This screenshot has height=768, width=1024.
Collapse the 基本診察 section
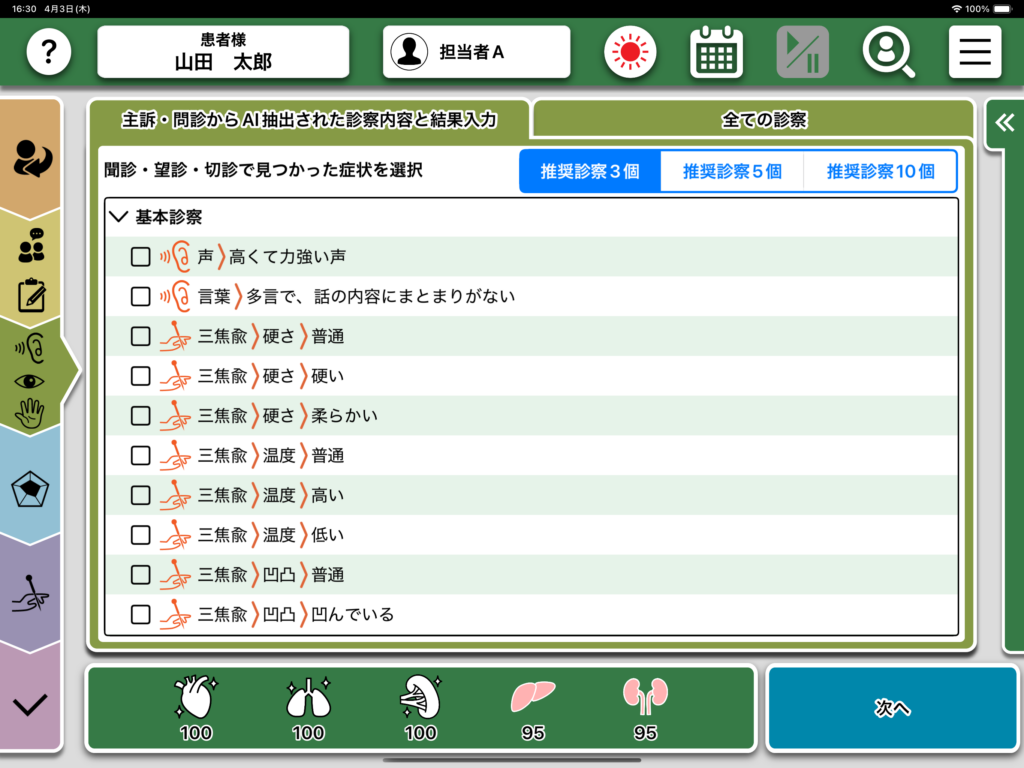120,217
